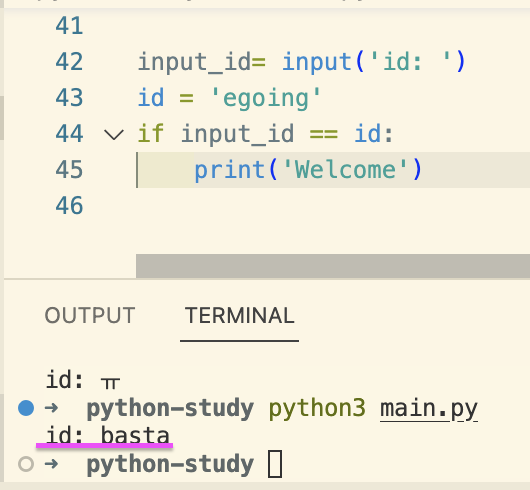Viewport: 530px width, 490px height.
Task: Click the 'id: ㅠ' terminal output line
Action: pyautogui.click(x=83, y=380)
